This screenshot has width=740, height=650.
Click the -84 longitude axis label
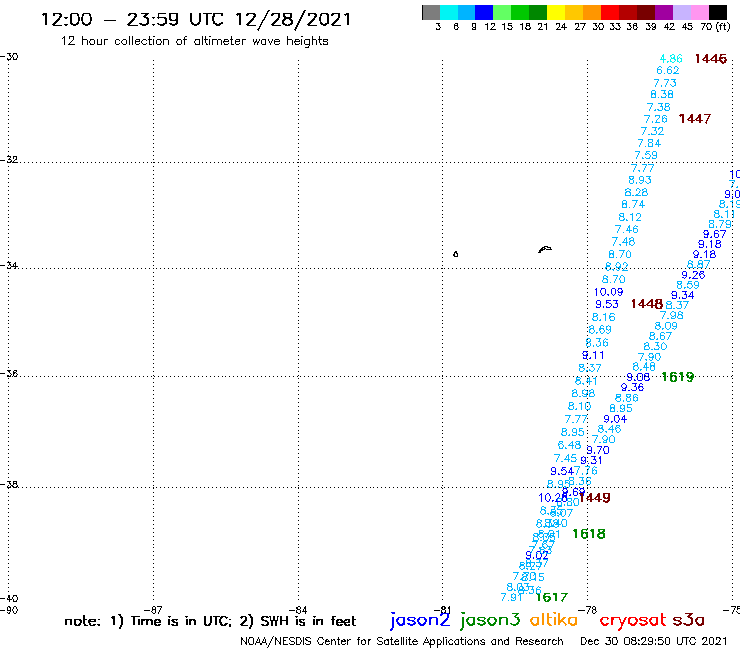click(x=298, y=610)
